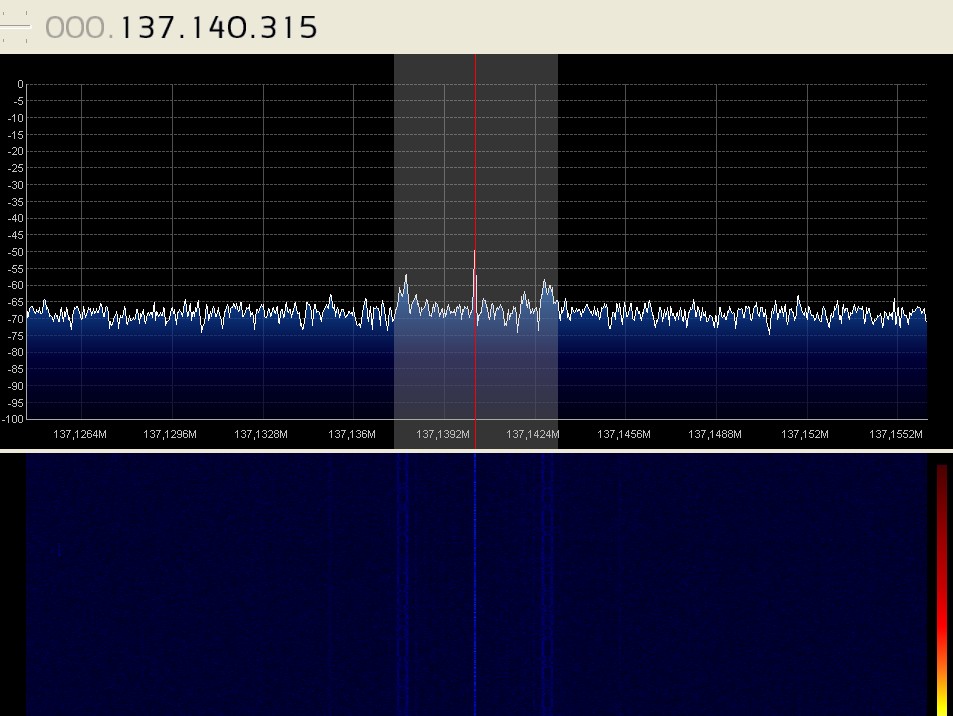Screen dimensions: 953x716
Task: Select frequency label 137,1456M
Action: pos(624,435)
